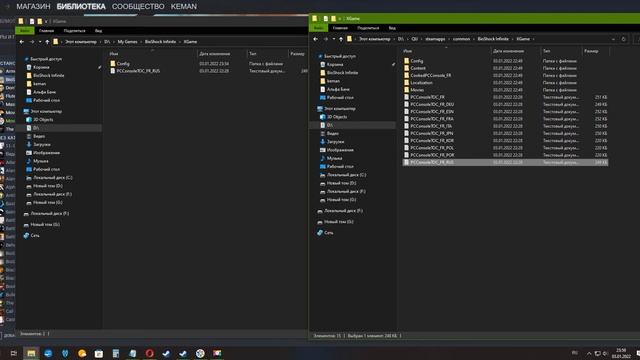Click Этот компьютер in the right window breadcrumb

375,39
